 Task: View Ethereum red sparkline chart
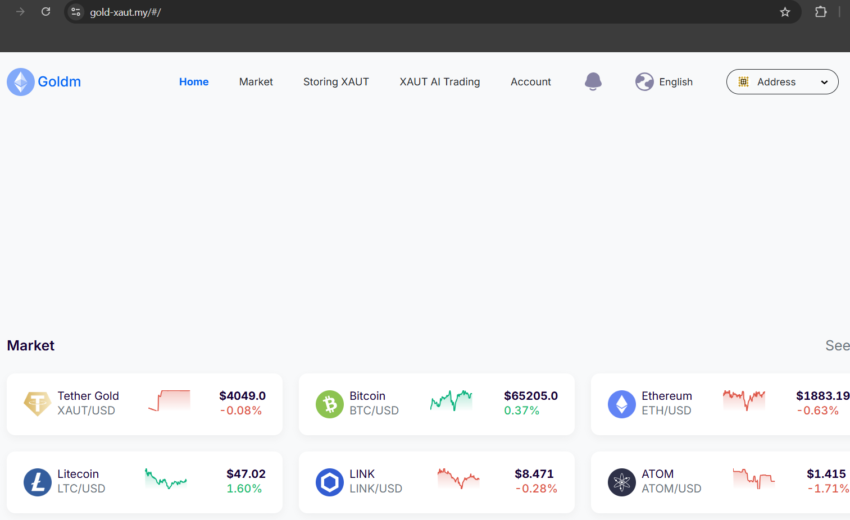[x=744, y=400]
